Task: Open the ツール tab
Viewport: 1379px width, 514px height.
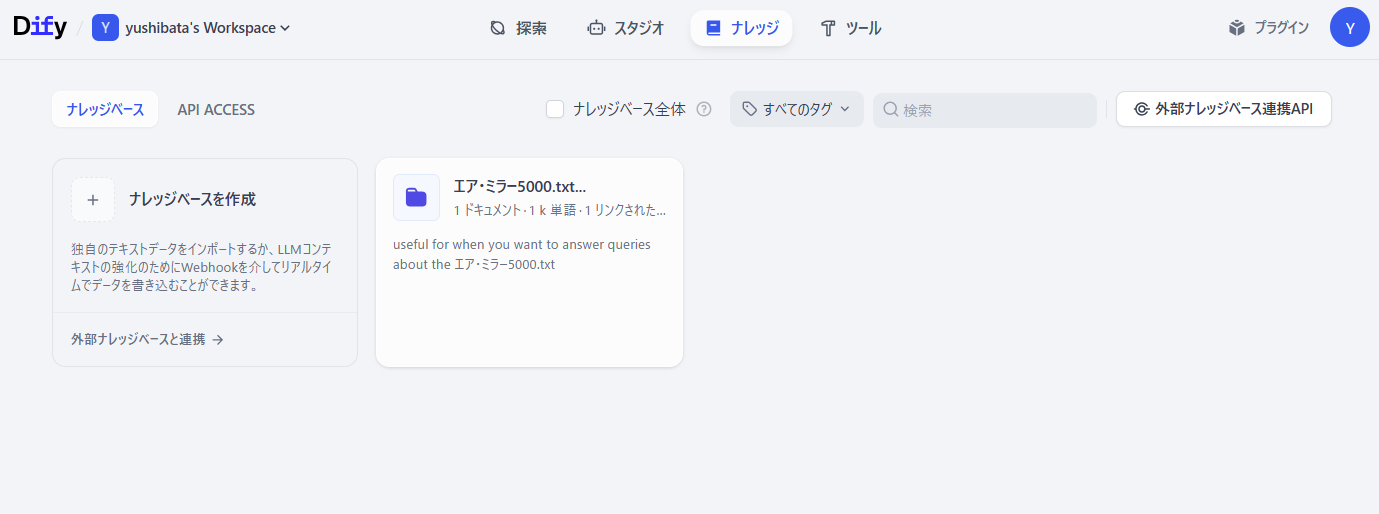Action: click(851, 28)
